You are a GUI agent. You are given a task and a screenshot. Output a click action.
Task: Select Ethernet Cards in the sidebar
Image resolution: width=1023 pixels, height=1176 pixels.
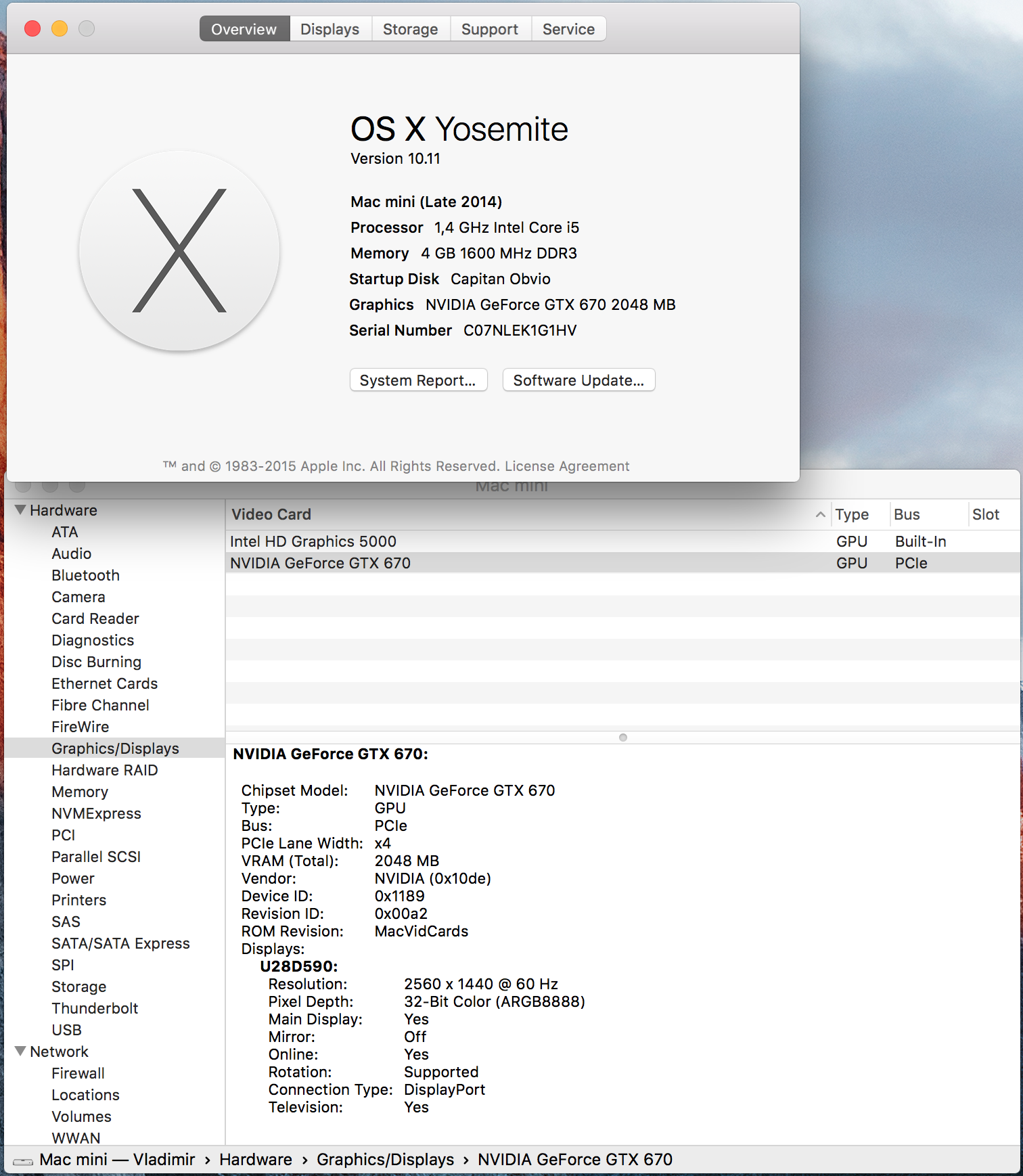[105, 683]
